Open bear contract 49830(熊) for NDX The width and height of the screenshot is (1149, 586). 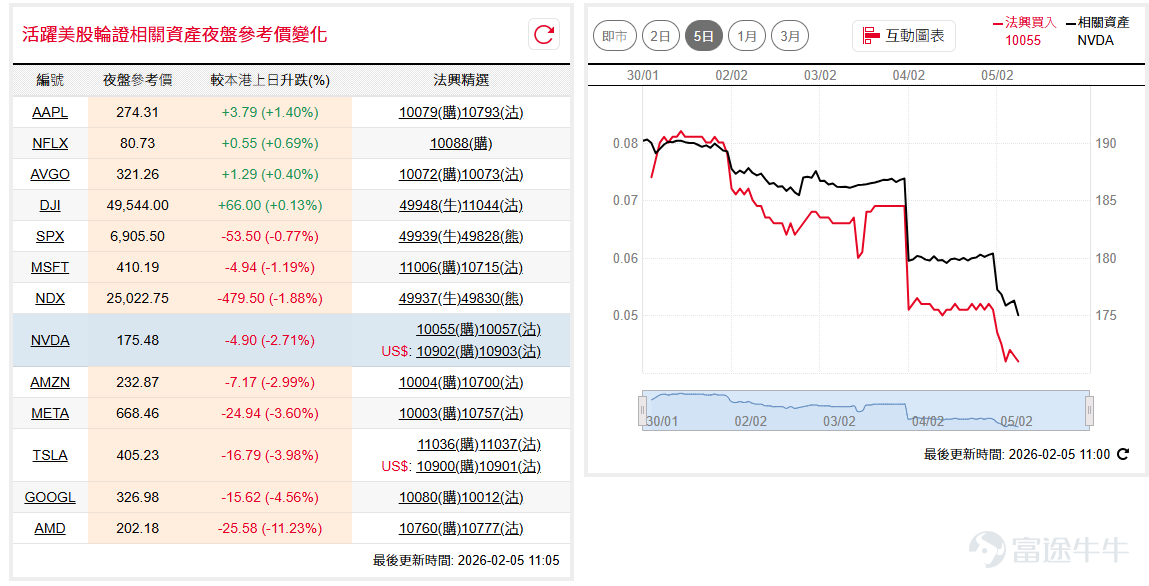[492, 298]
